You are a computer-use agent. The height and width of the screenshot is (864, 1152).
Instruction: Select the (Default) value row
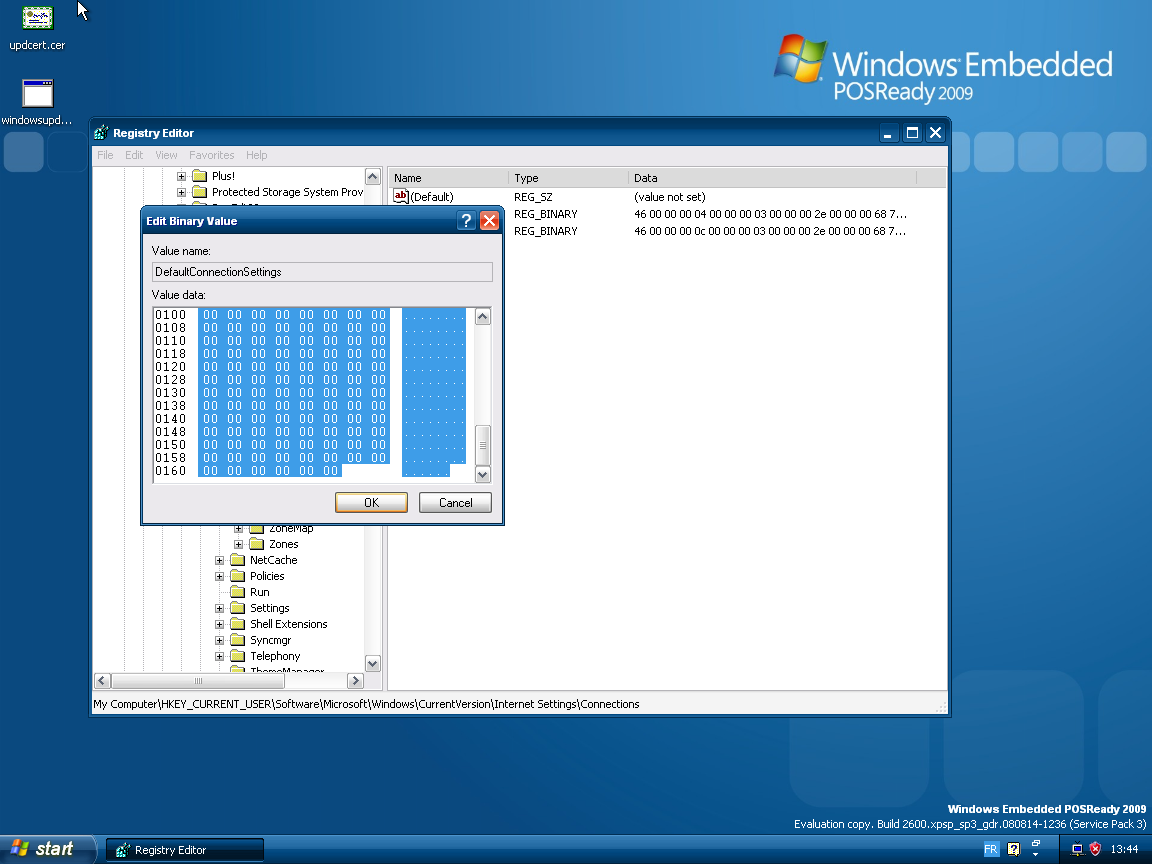pyautogui.click(x=667, y=197)
